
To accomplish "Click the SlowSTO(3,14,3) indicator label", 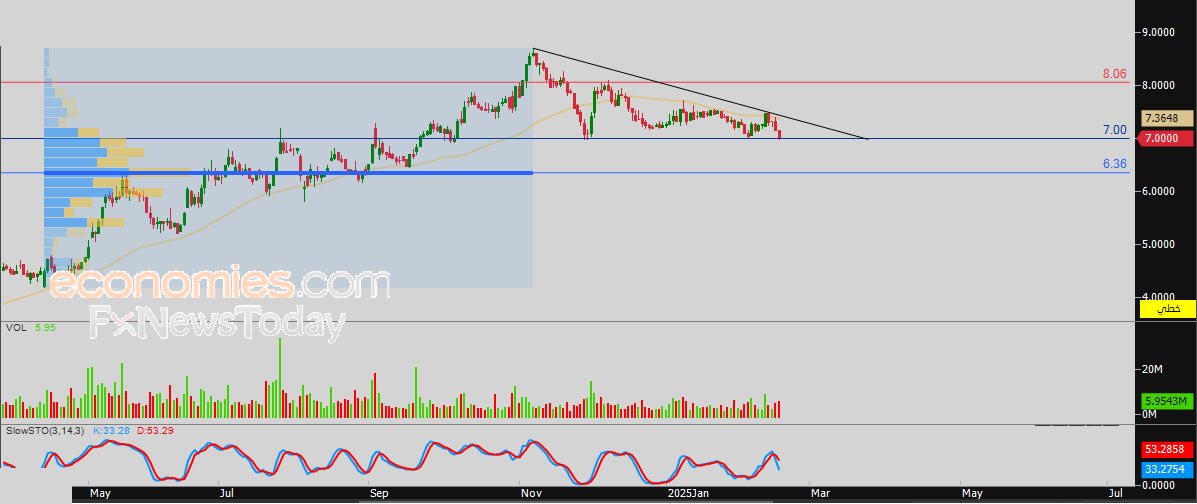I will point(45,431).
